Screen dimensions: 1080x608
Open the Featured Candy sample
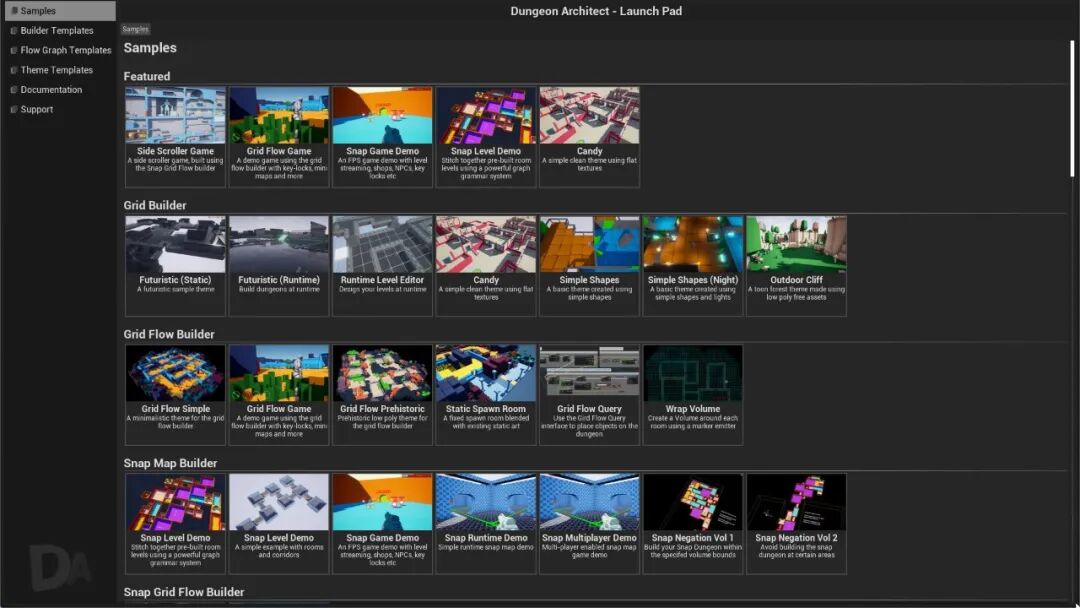point(590,136)
